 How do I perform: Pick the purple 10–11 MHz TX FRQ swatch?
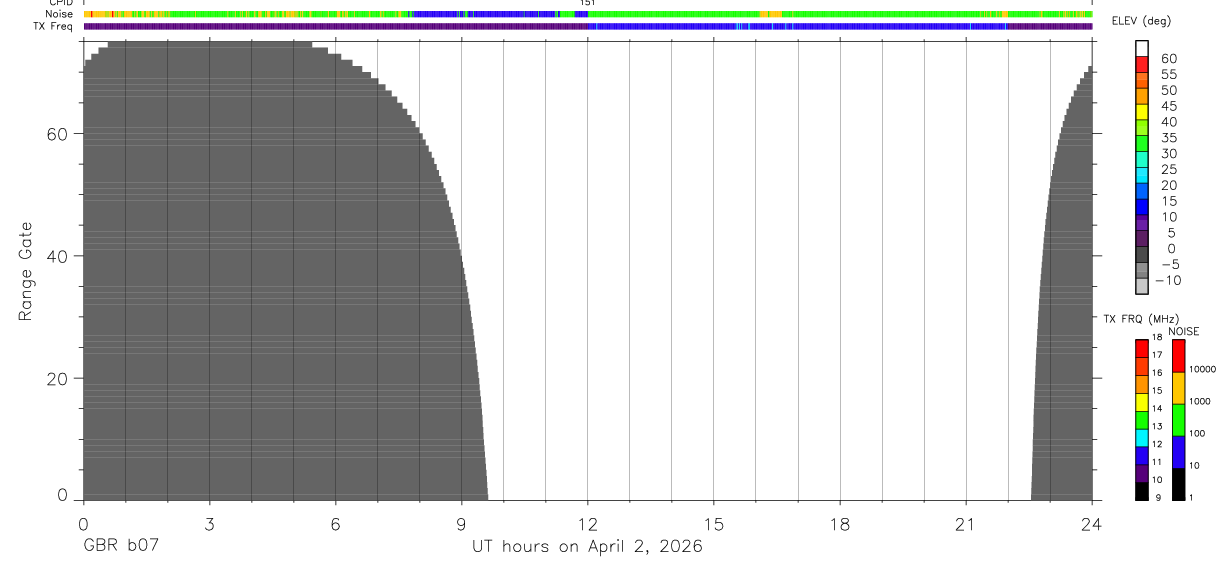(x=1142, y=473)
